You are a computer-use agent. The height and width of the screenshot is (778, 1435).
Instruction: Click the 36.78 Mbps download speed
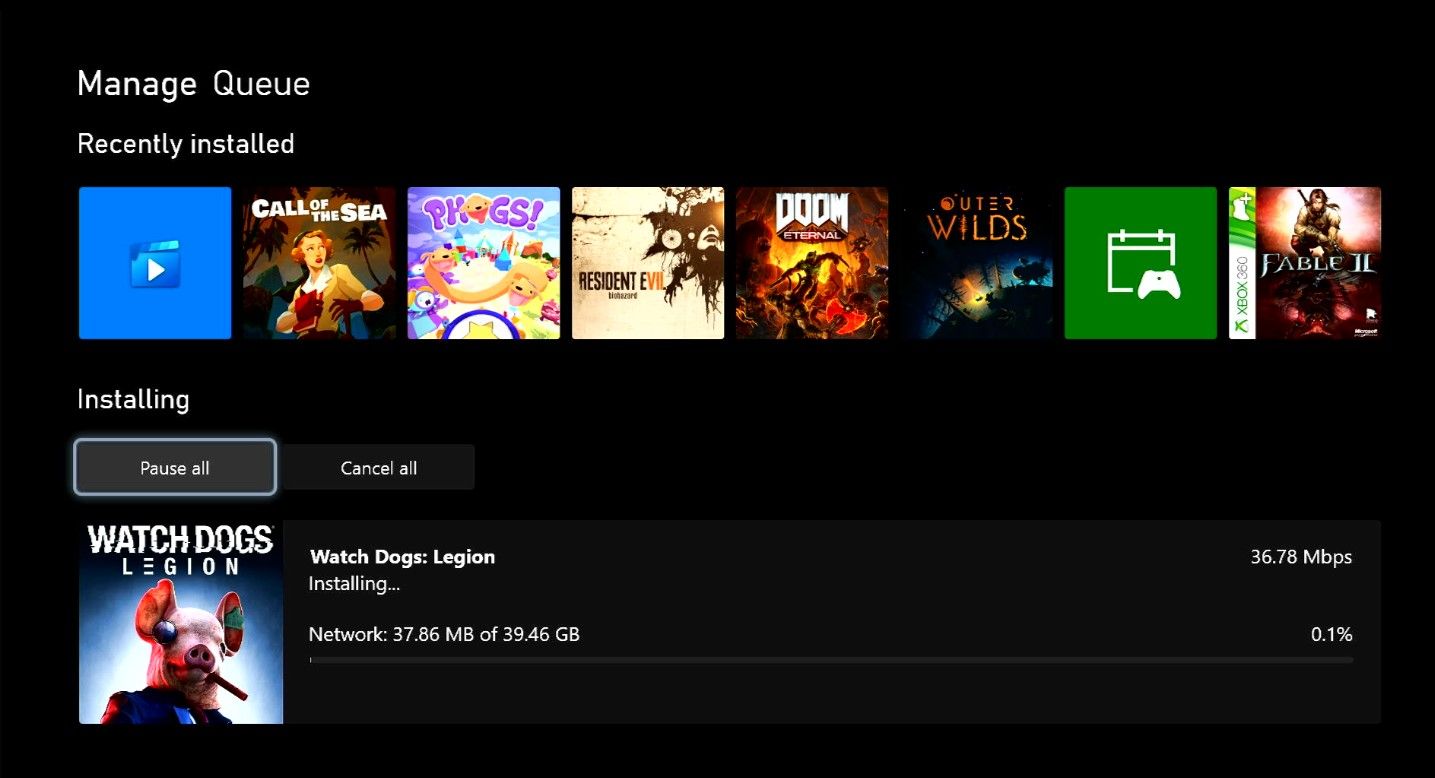(x=1301, y=557)
